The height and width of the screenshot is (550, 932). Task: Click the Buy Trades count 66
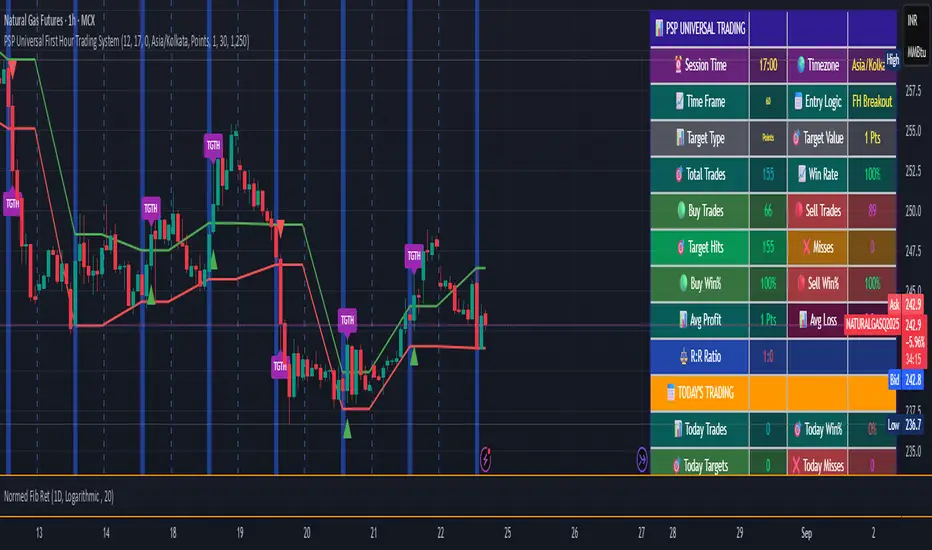[x=768, y=210]
